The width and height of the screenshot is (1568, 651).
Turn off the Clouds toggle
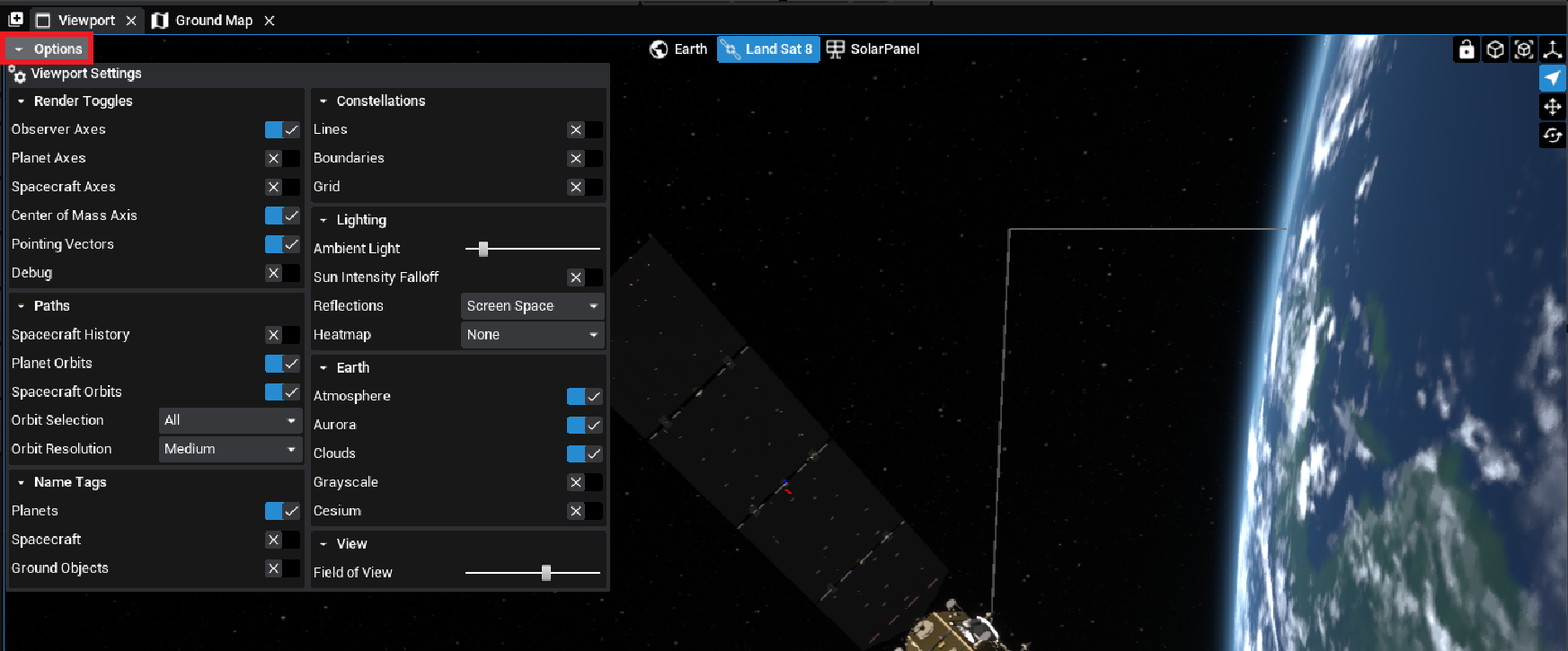[584, 453]
